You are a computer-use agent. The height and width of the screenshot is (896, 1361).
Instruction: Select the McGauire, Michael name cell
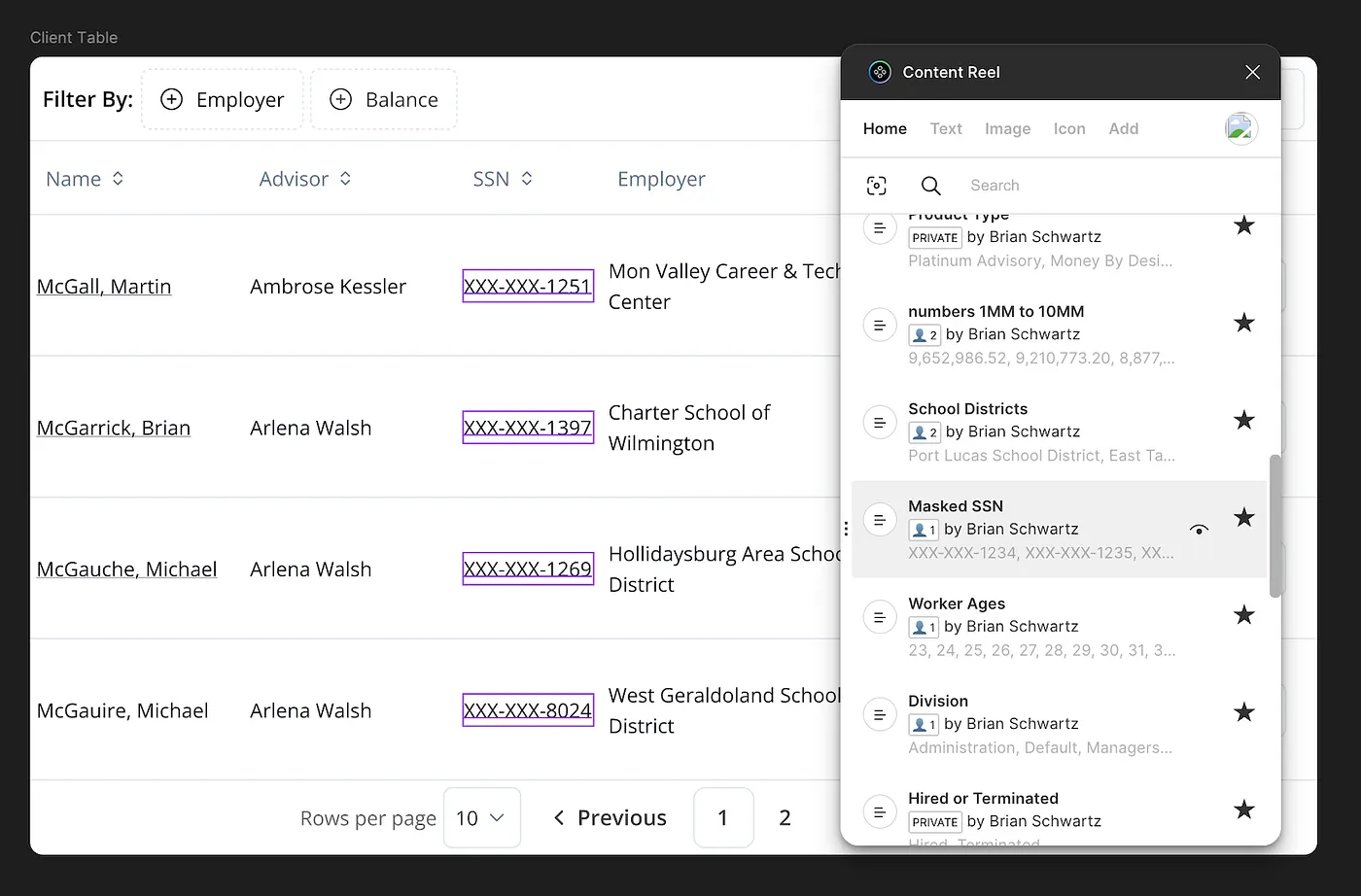pos(122,710)
